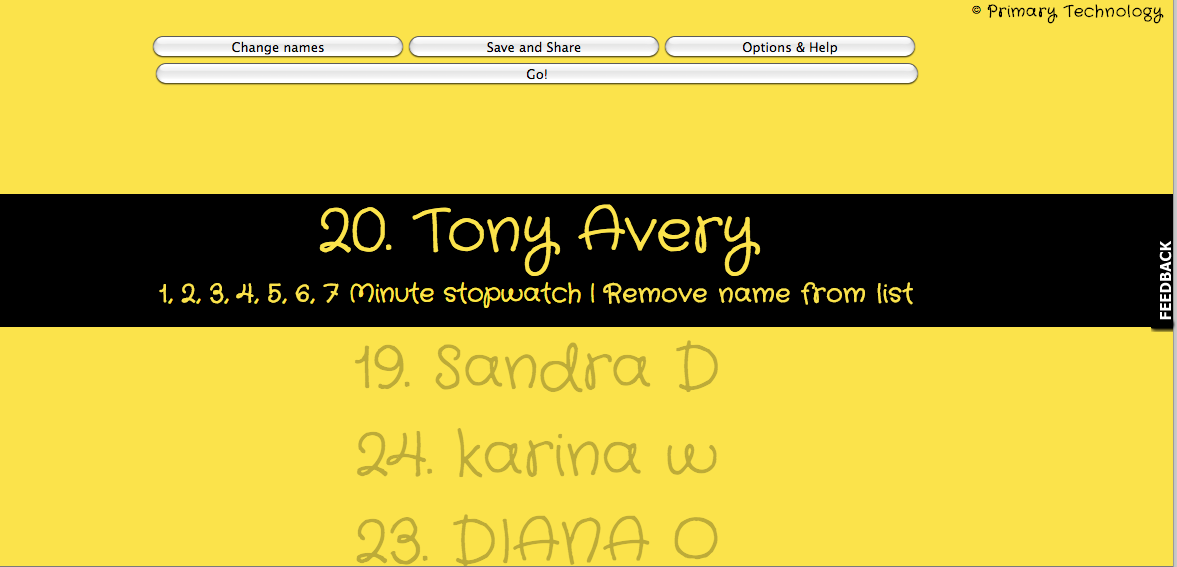Click the Minute stopwatch label
Viewport: 1177px width, 567px height.
(x=465, y=293)
